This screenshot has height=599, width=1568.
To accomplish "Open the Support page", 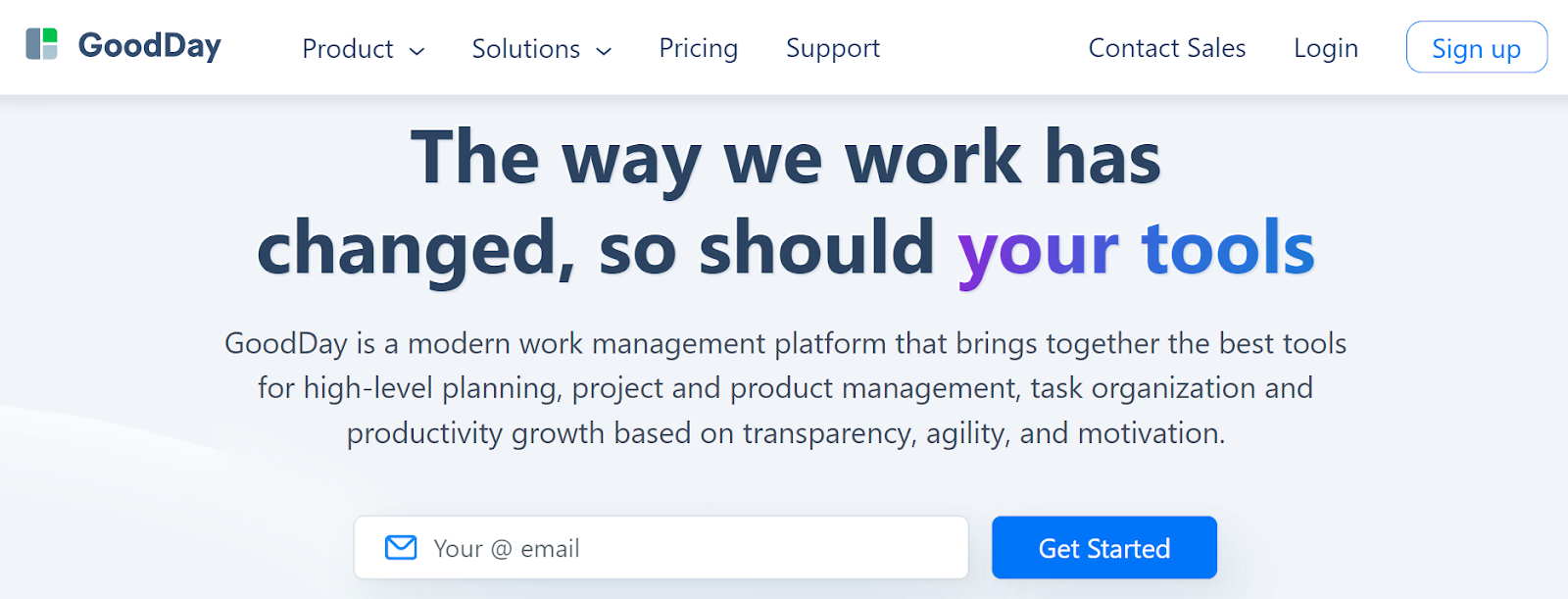I will tap(833, 48).
